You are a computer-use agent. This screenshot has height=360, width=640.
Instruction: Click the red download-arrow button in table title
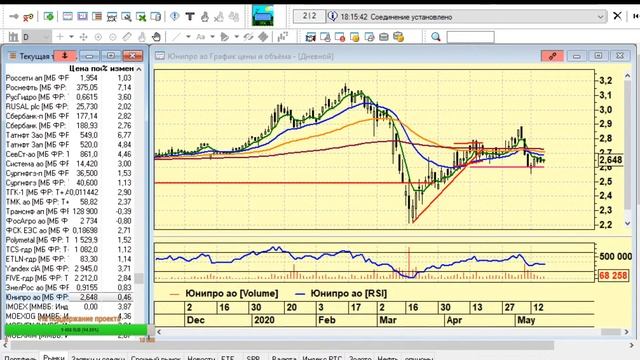point(65,56)
